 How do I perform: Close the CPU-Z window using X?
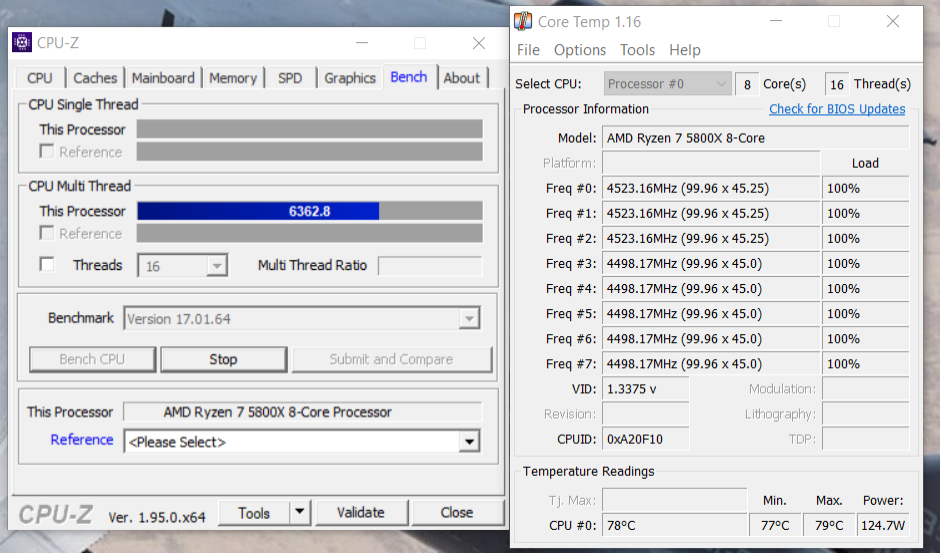[x=478, y=43]
